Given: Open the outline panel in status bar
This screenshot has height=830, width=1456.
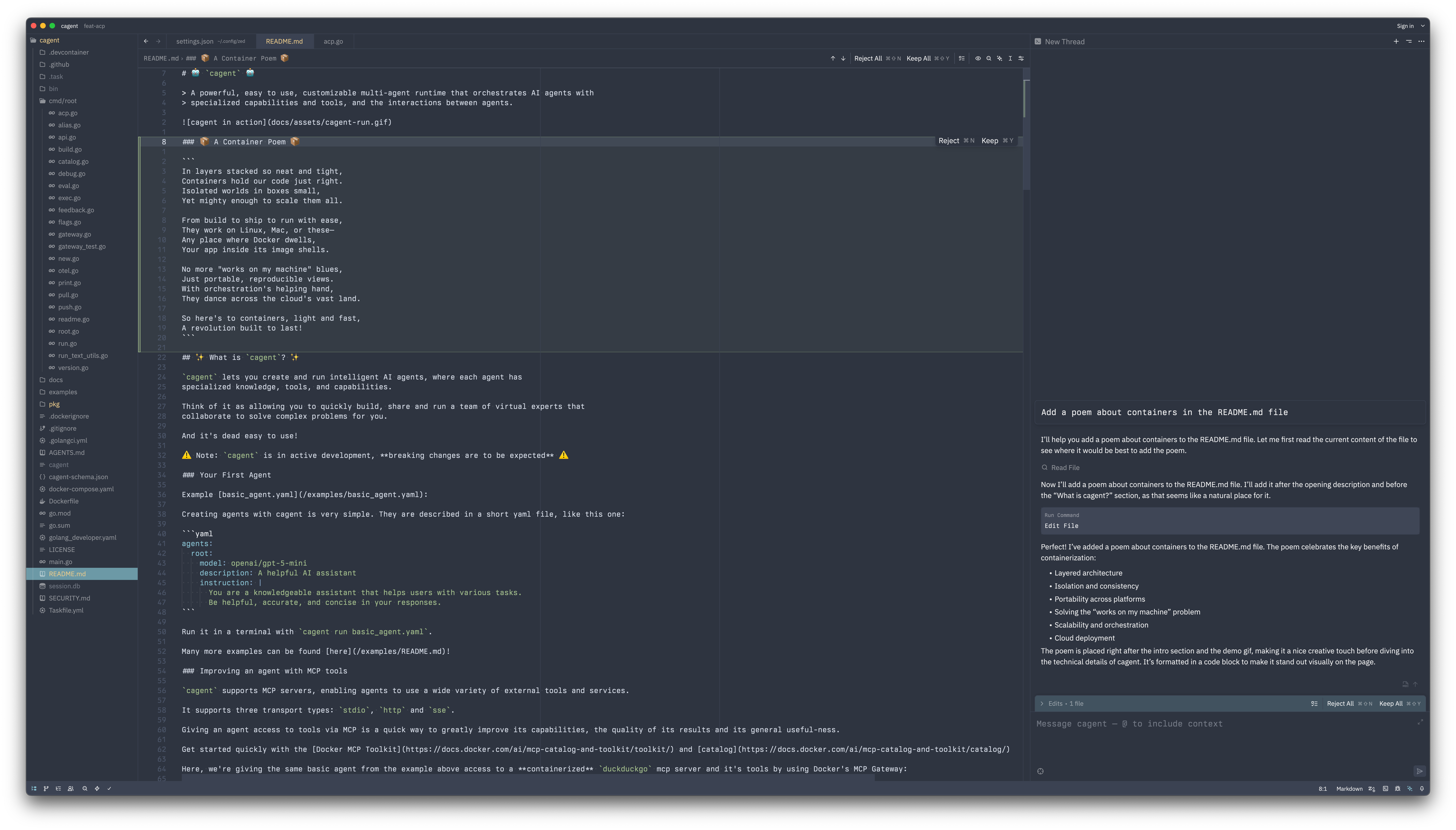Looking at the screenshot, I should point(58,788).
